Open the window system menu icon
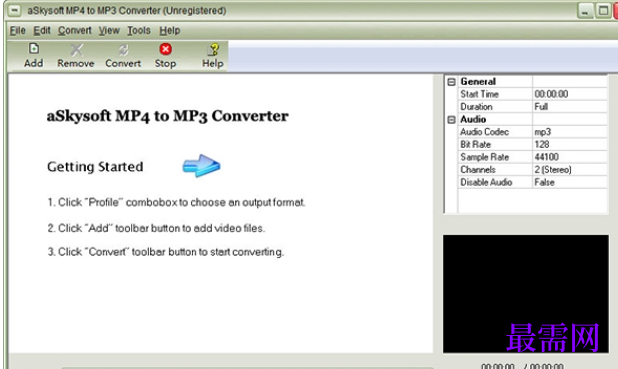Screen dimensions: 618x369 [x=15, y=10]
